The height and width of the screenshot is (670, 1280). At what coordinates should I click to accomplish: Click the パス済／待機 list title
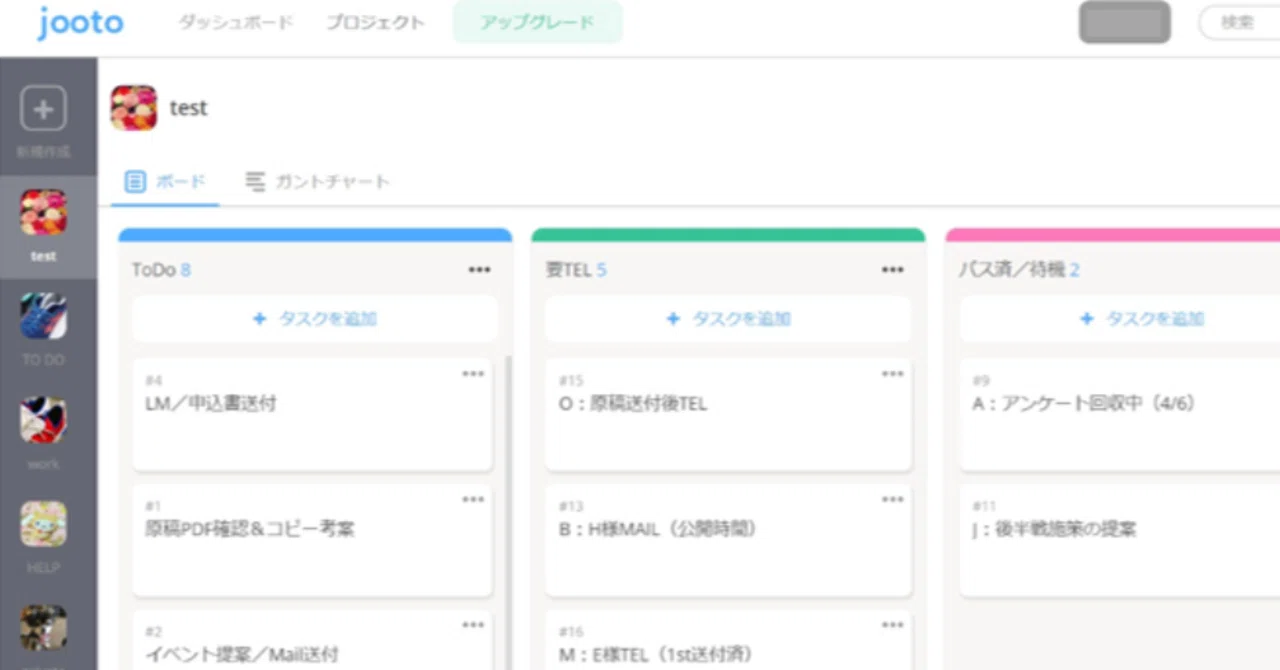[x=1011, y=270]
